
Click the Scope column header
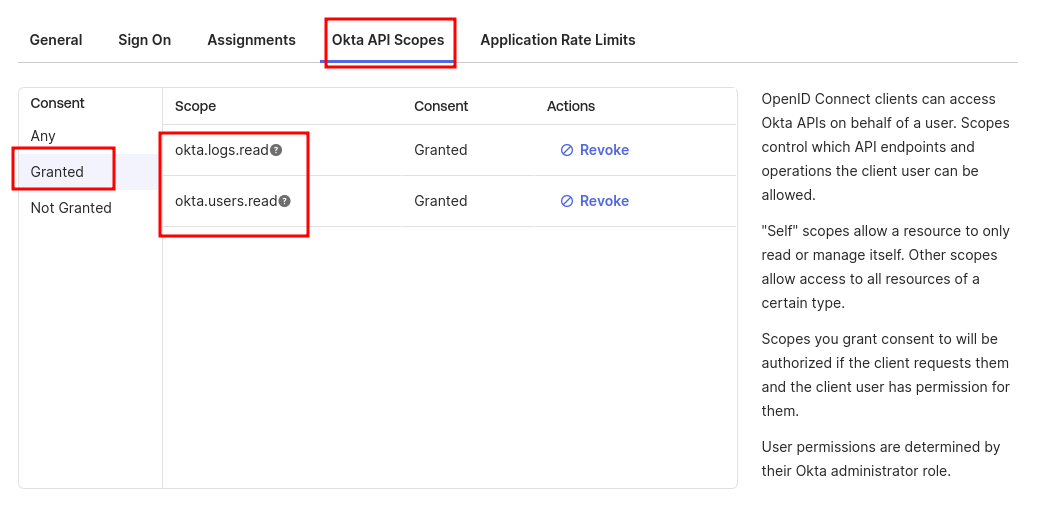[x=195, y=107]
